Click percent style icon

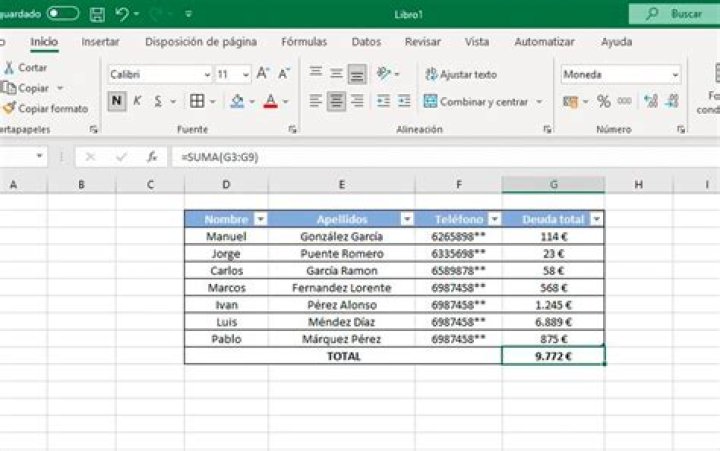603,101
